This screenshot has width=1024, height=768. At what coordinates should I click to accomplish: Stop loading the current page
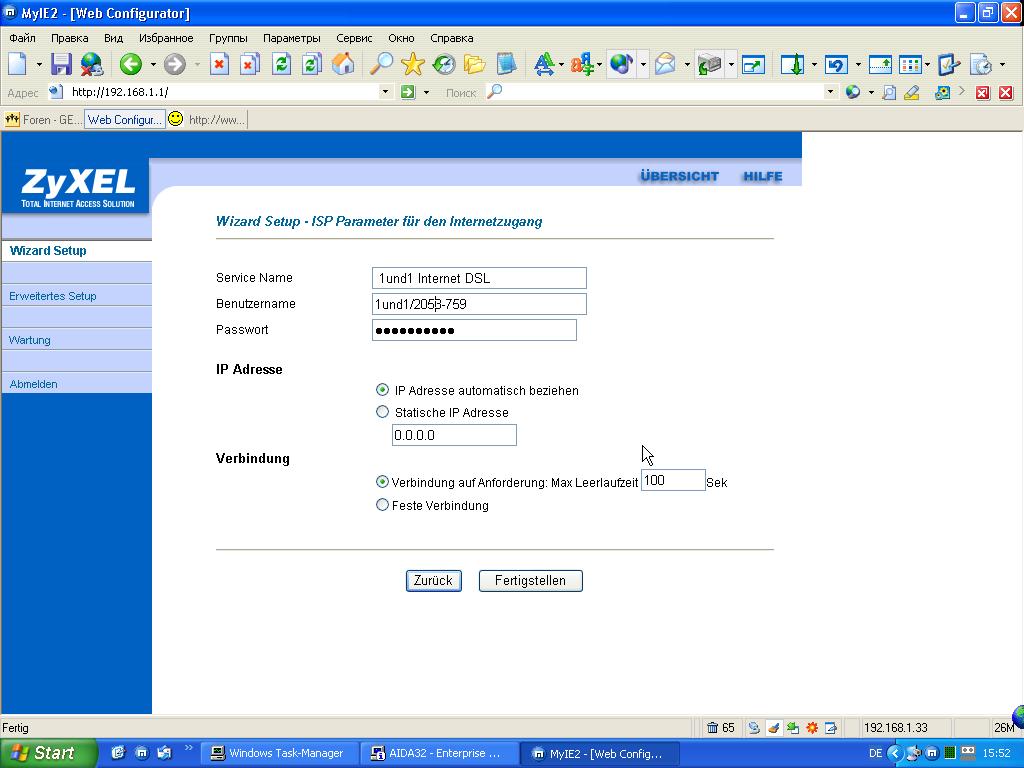[219, 64]
